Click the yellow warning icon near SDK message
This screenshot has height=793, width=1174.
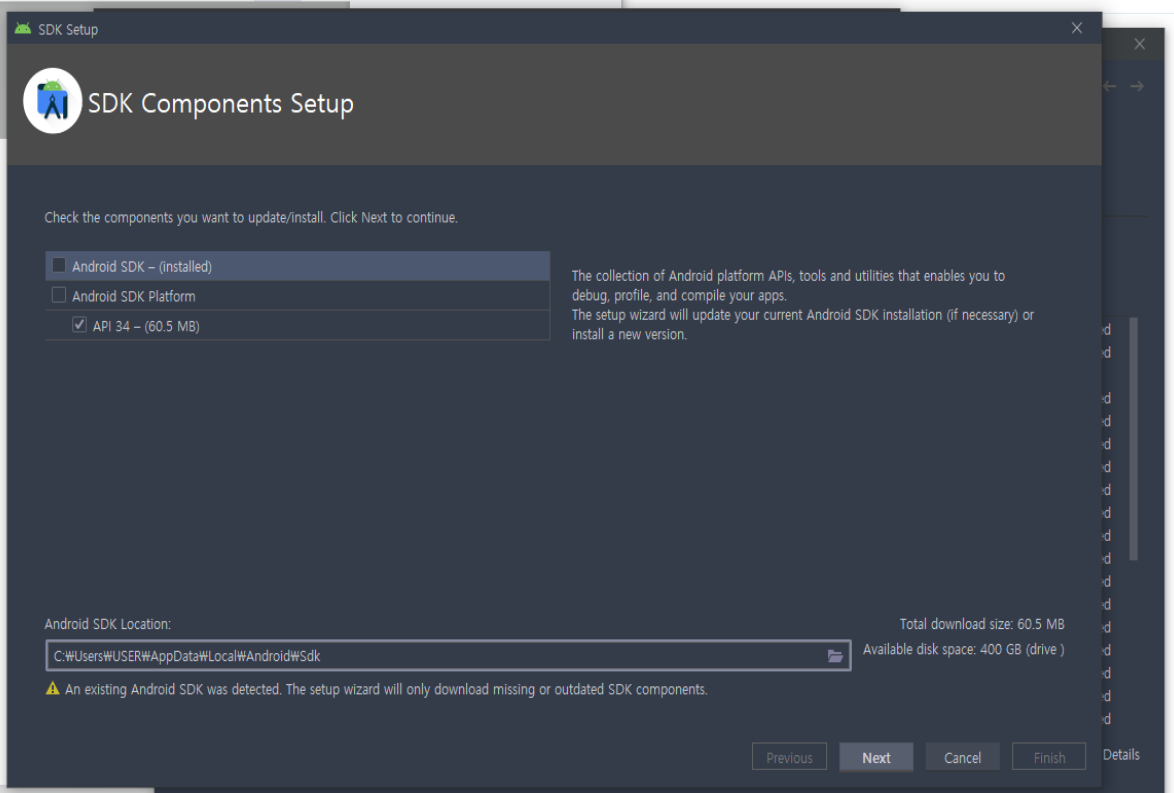pyautogui.click(x=52, y=688)
